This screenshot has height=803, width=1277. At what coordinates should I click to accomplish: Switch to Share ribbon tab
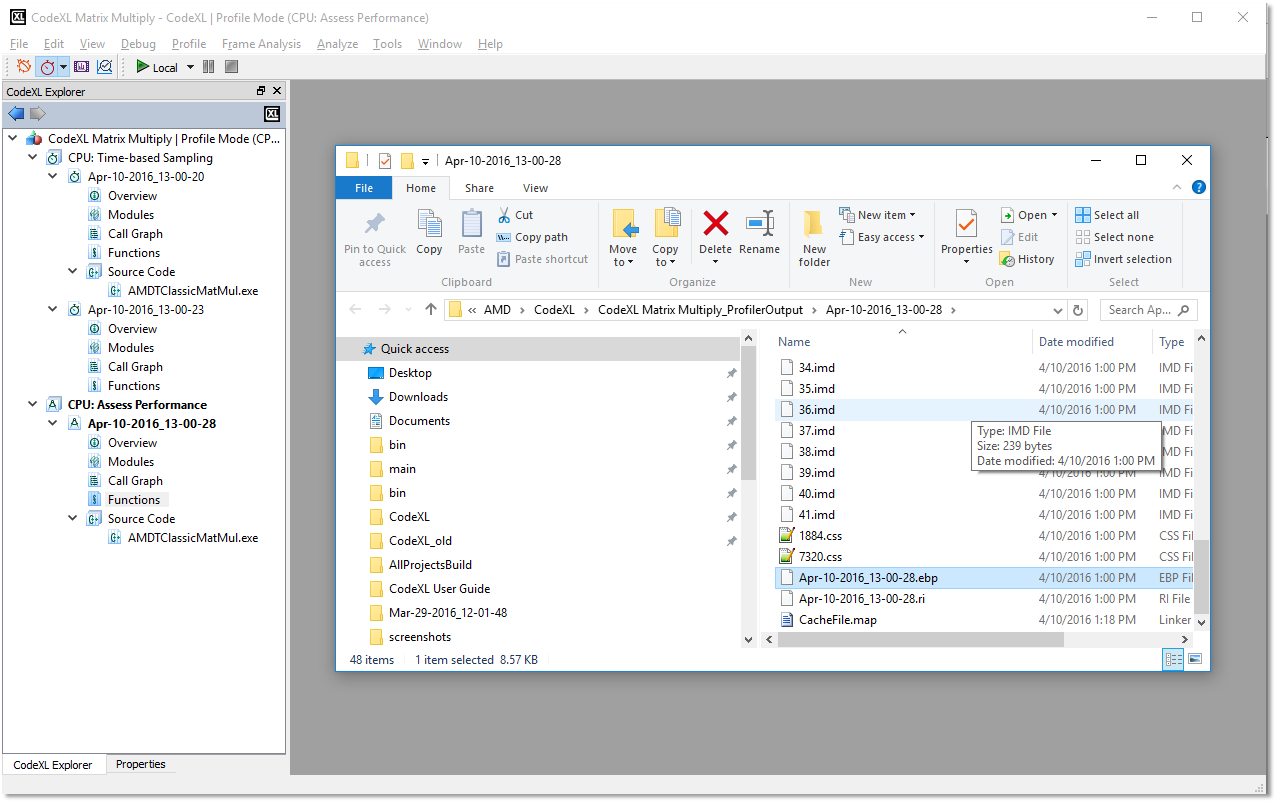click(x=479, y=188)
